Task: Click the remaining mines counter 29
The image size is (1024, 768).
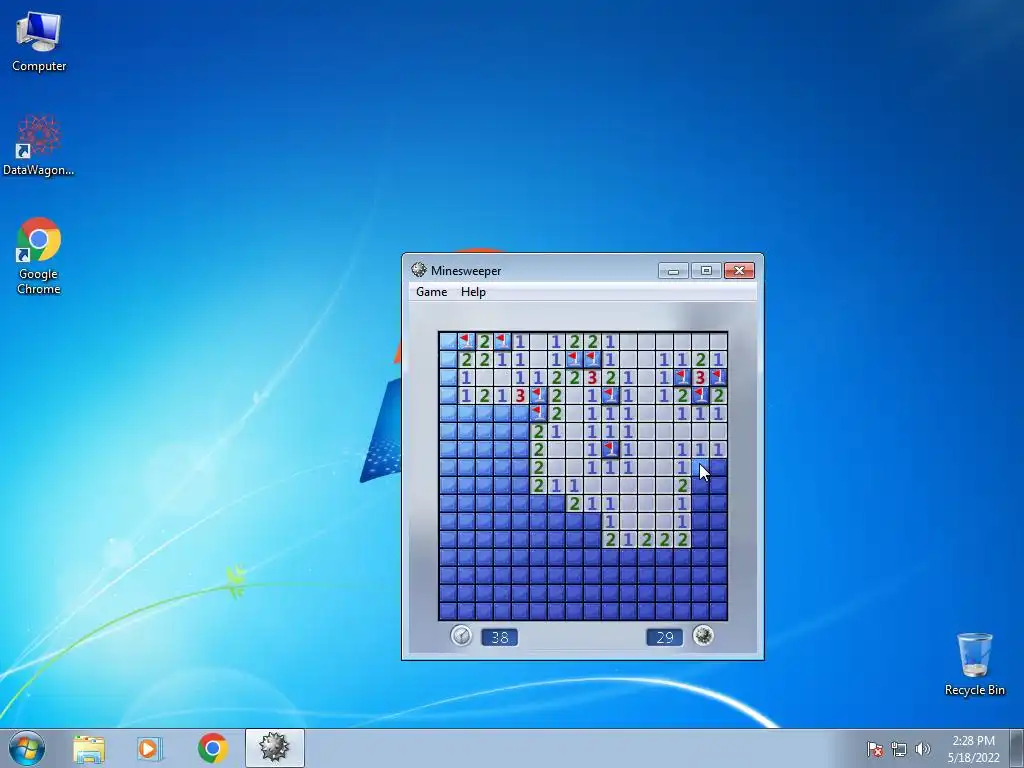Action: click(x=664, y=637)
